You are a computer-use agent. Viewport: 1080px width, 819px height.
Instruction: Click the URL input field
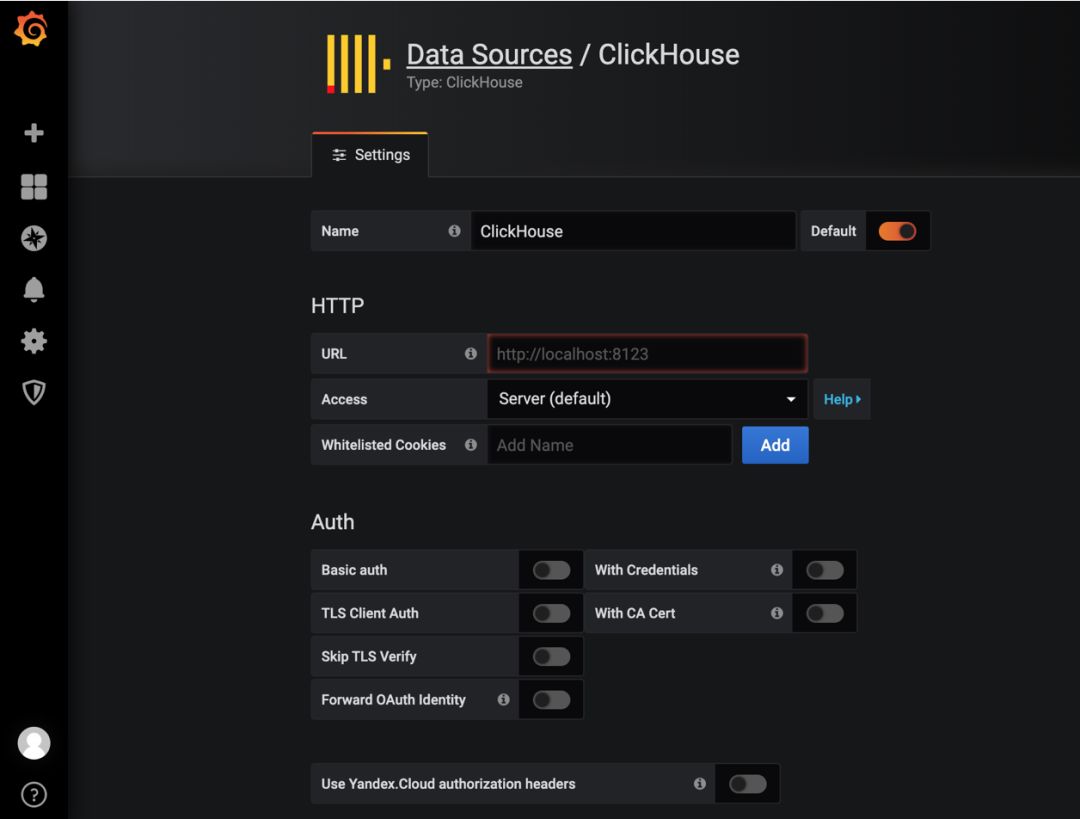coord(647,353)
